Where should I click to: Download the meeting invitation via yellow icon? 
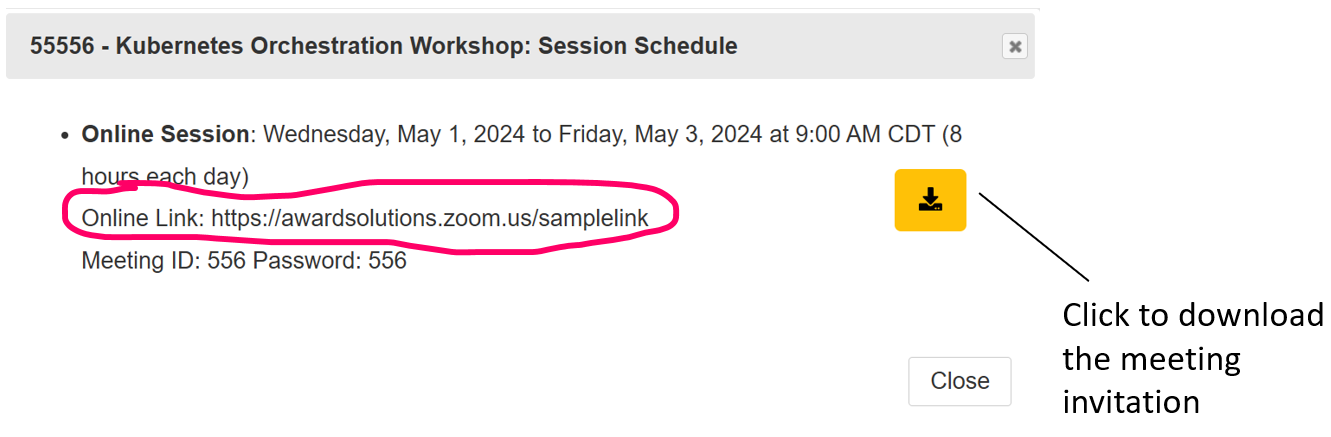pyautogui.click(x=930, y=200)
